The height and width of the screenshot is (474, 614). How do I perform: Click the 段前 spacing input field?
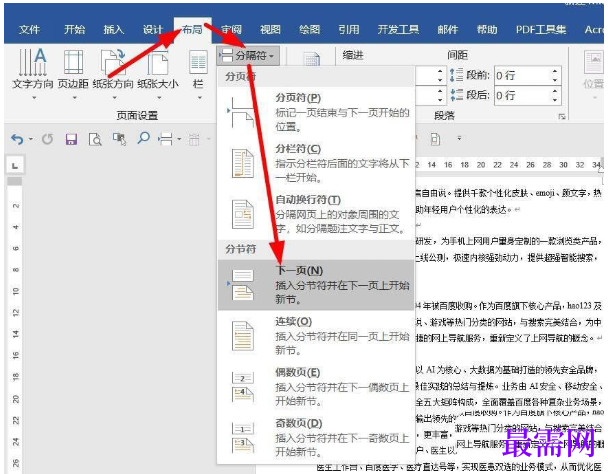522,75
